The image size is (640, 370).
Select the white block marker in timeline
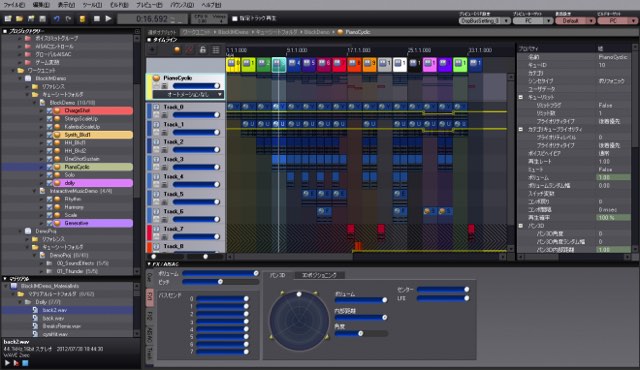pos(400,64)
